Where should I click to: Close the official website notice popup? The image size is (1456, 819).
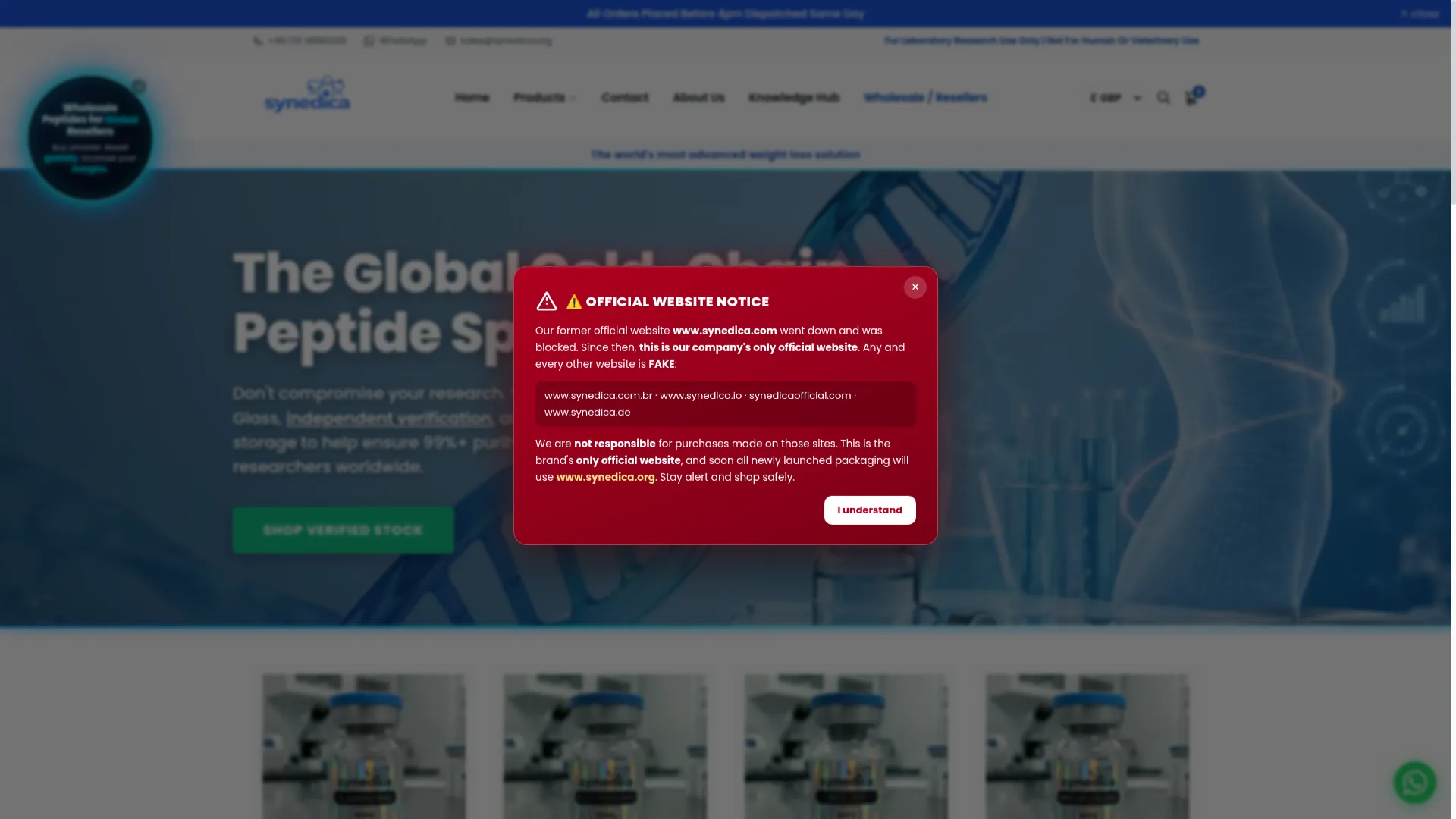click(915, 287)
